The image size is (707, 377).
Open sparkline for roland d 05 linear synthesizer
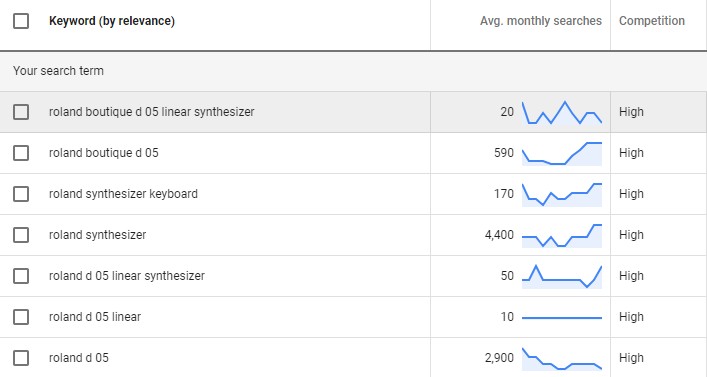pyautogui.click(x=562, y=276)
